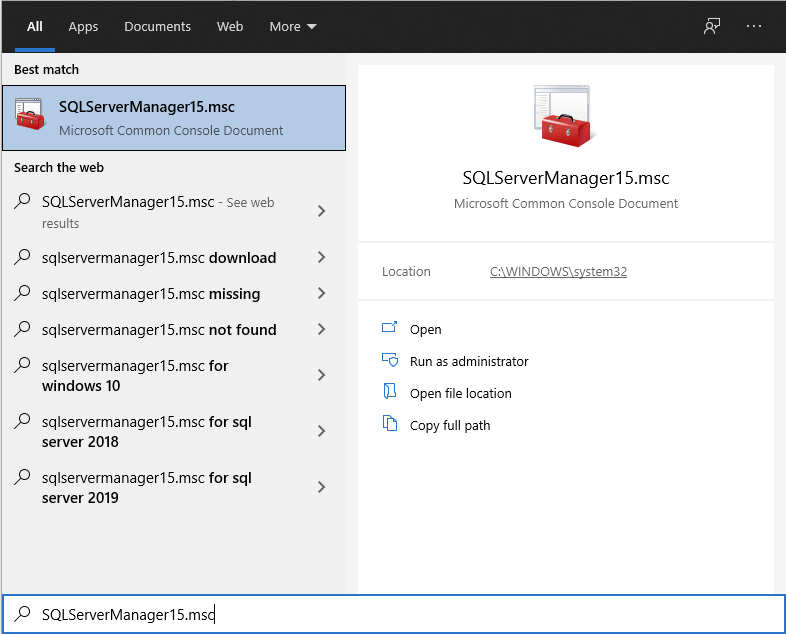The image size is (786, 634).
Task: Click the Copy full path icon
Action: [390, 425]
